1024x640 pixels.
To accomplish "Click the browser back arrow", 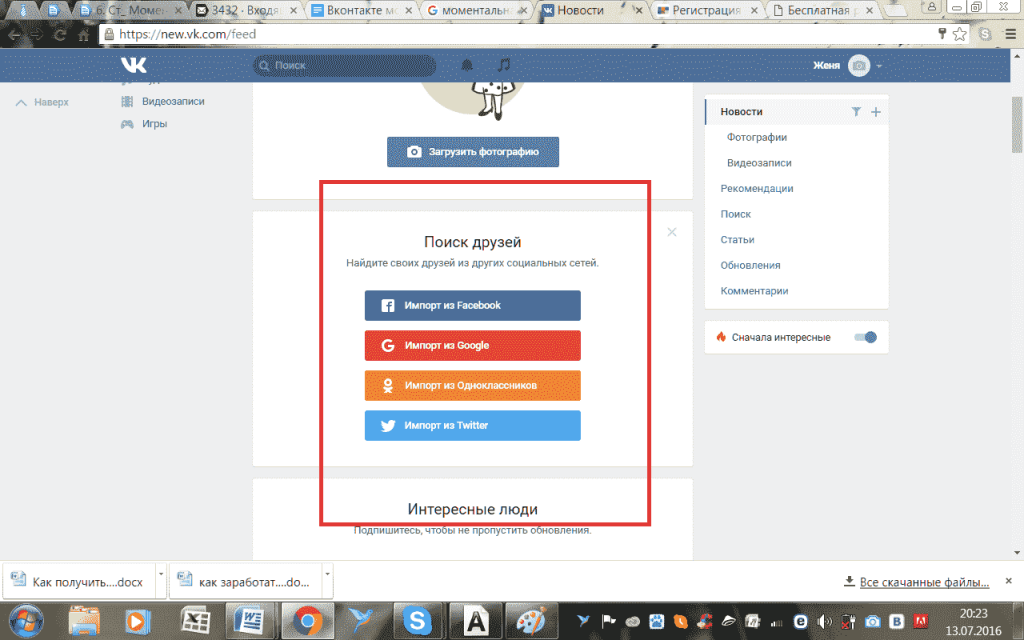I will (x=14, y=35).
